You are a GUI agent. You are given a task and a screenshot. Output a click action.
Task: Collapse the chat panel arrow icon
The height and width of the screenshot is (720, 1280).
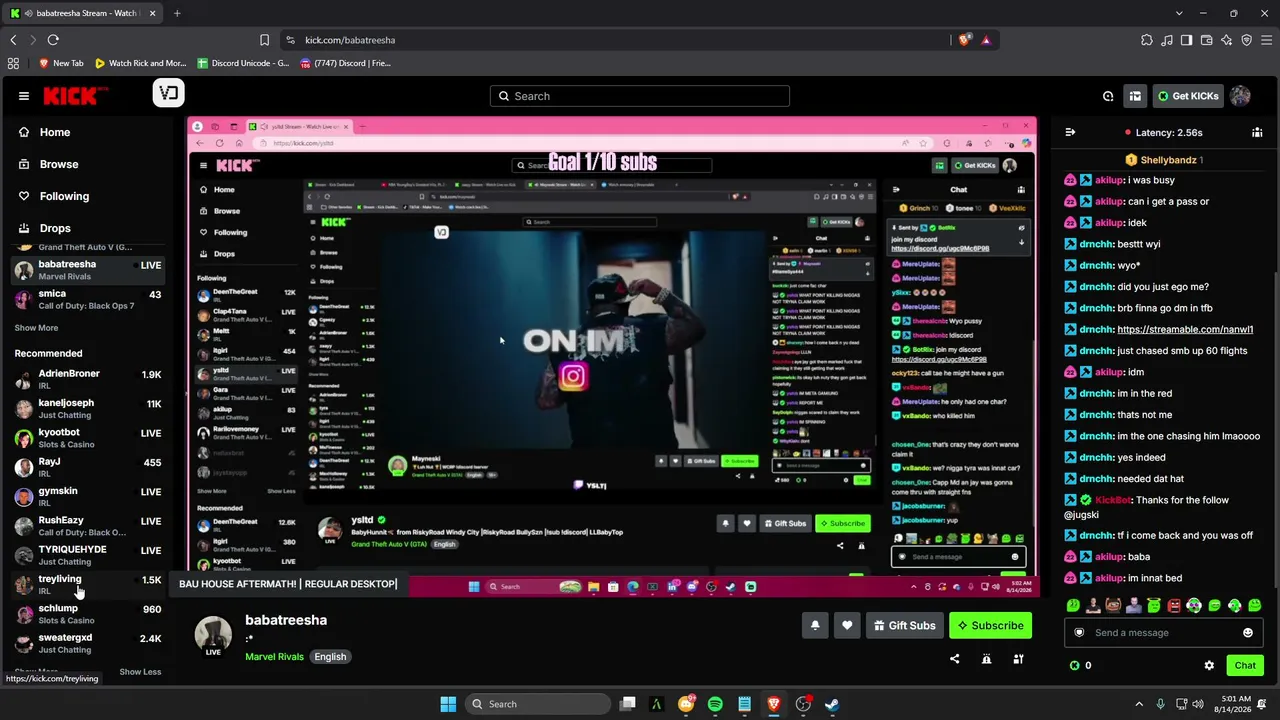[1070, 132]
